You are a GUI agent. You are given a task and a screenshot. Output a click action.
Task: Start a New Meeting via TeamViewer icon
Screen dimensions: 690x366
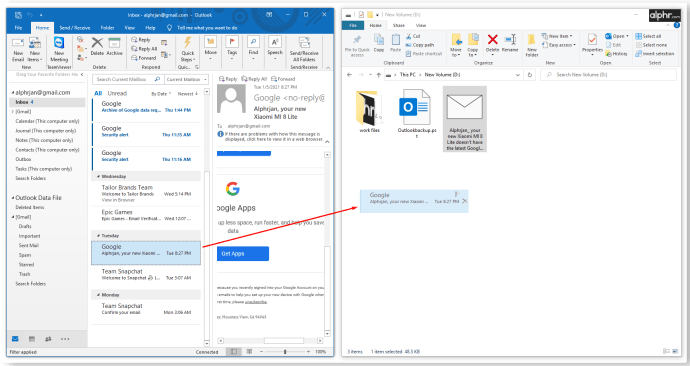[x=59, y=48]
